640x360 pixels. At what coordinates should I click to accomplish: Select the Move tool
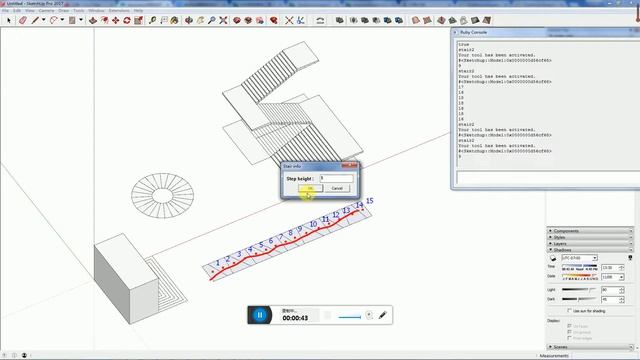pos(116,20)
